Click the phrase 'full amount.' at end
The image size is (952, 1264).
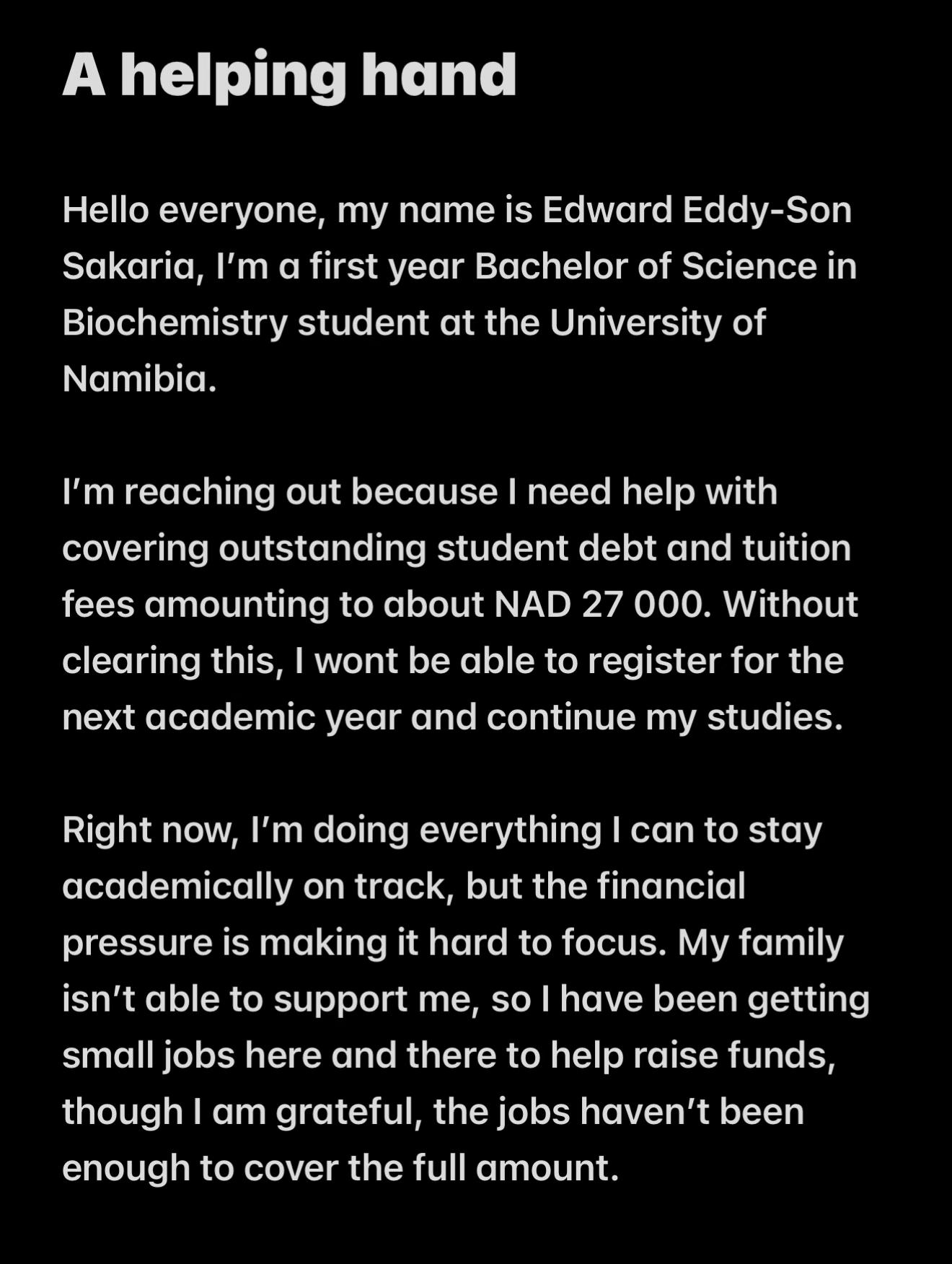516,1169
